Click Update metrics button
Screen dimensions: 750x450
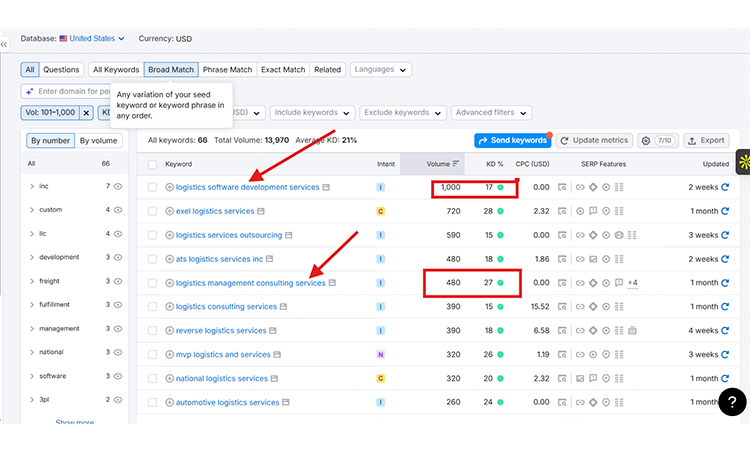pos(594,141)
